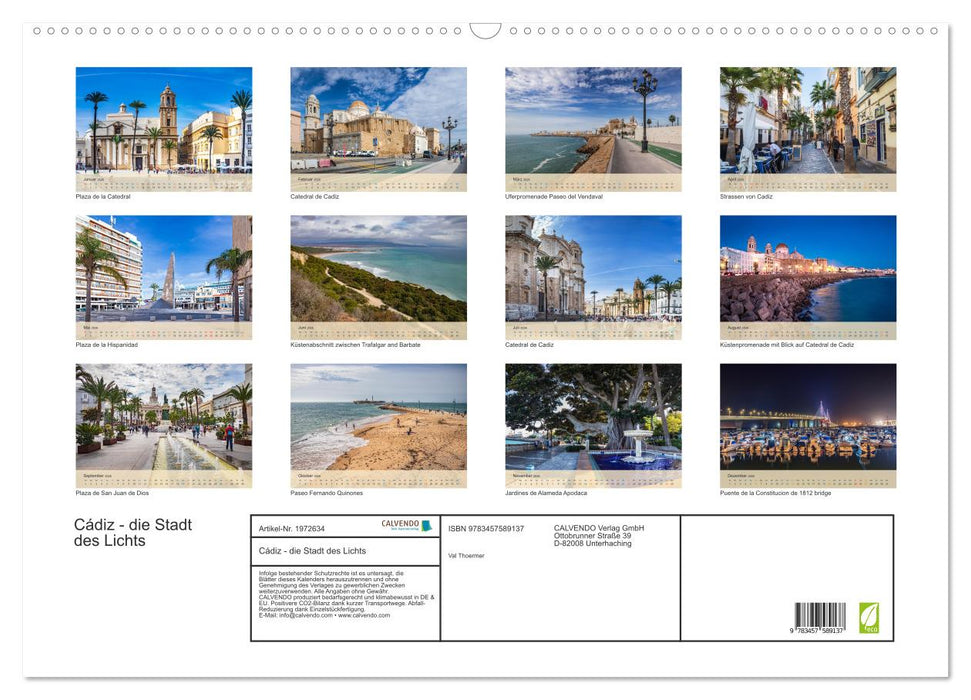
Task: Select the January thumbnail Plaza de la Catedral
Action: tap(162, 130)
